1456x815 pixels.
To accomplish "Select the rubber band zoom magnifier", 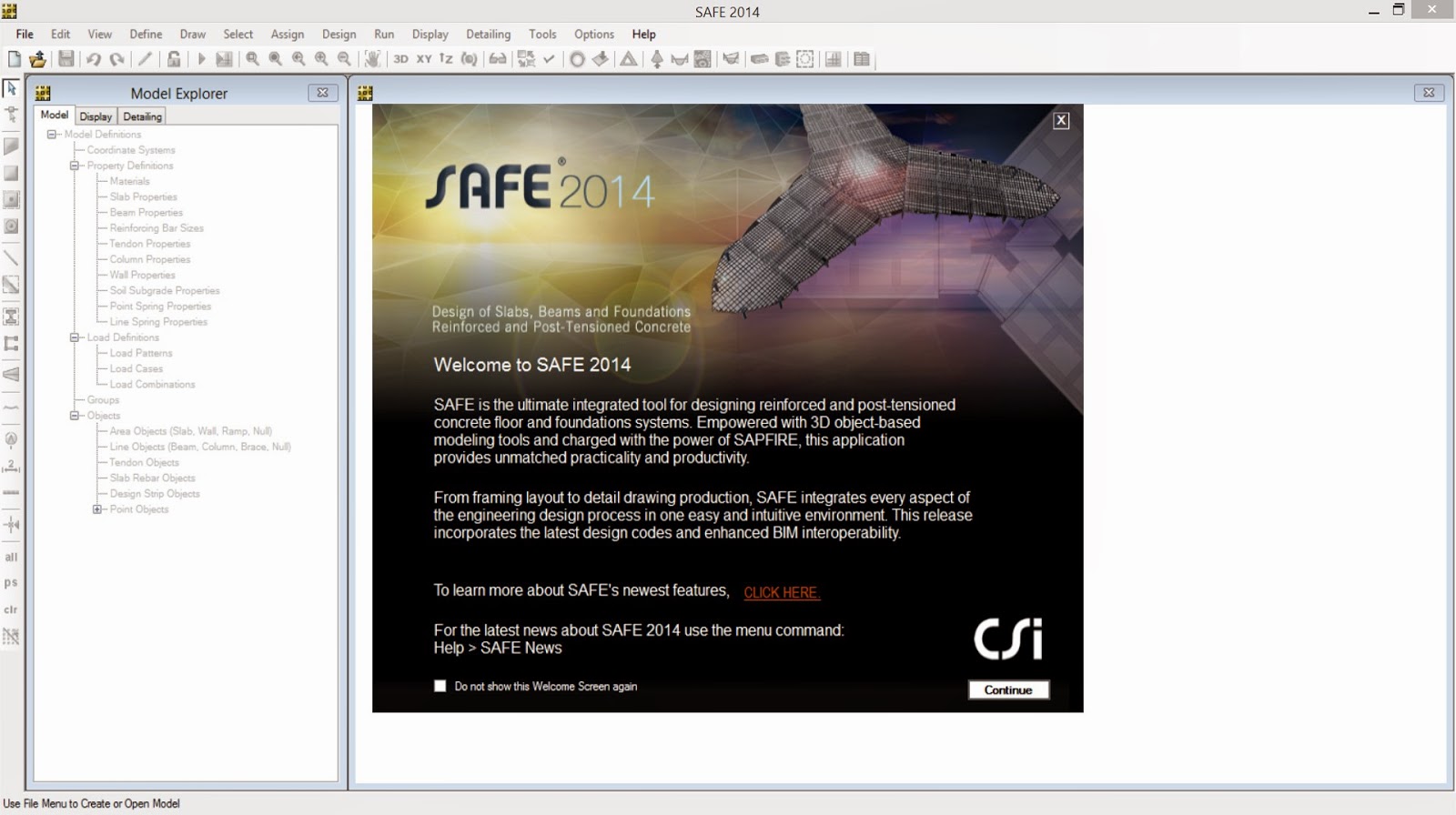I will click(253, 59).
